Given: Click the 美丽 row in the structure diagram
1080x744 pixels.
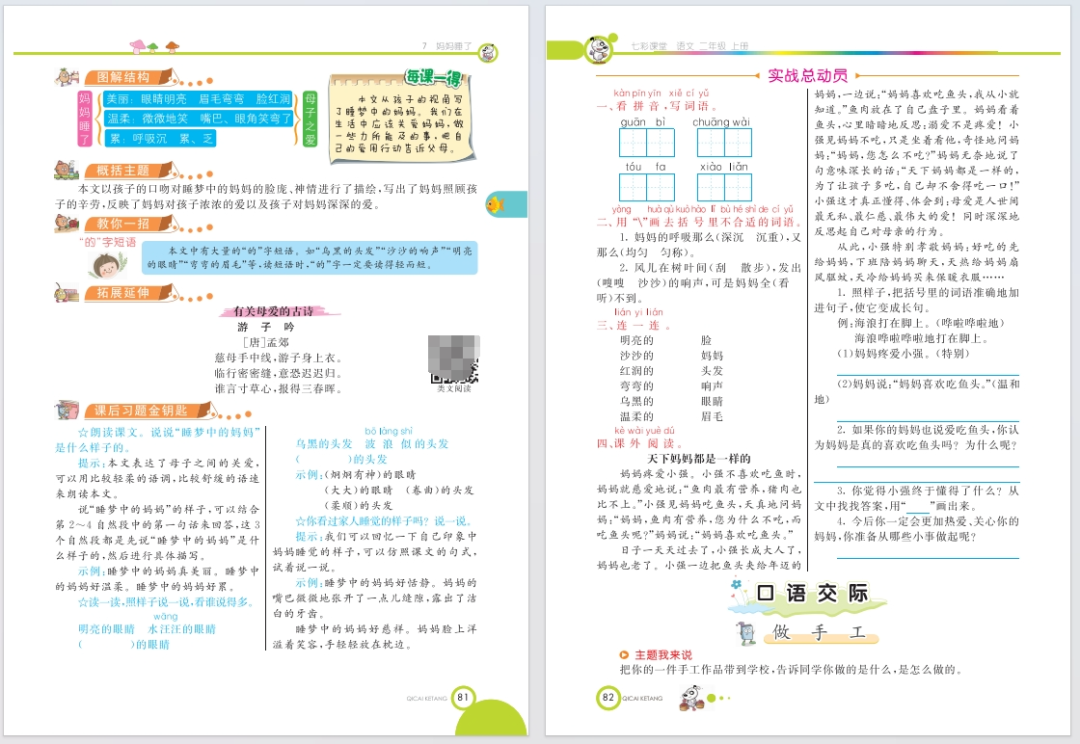Looking at the screenshot, I should point(198,99).
